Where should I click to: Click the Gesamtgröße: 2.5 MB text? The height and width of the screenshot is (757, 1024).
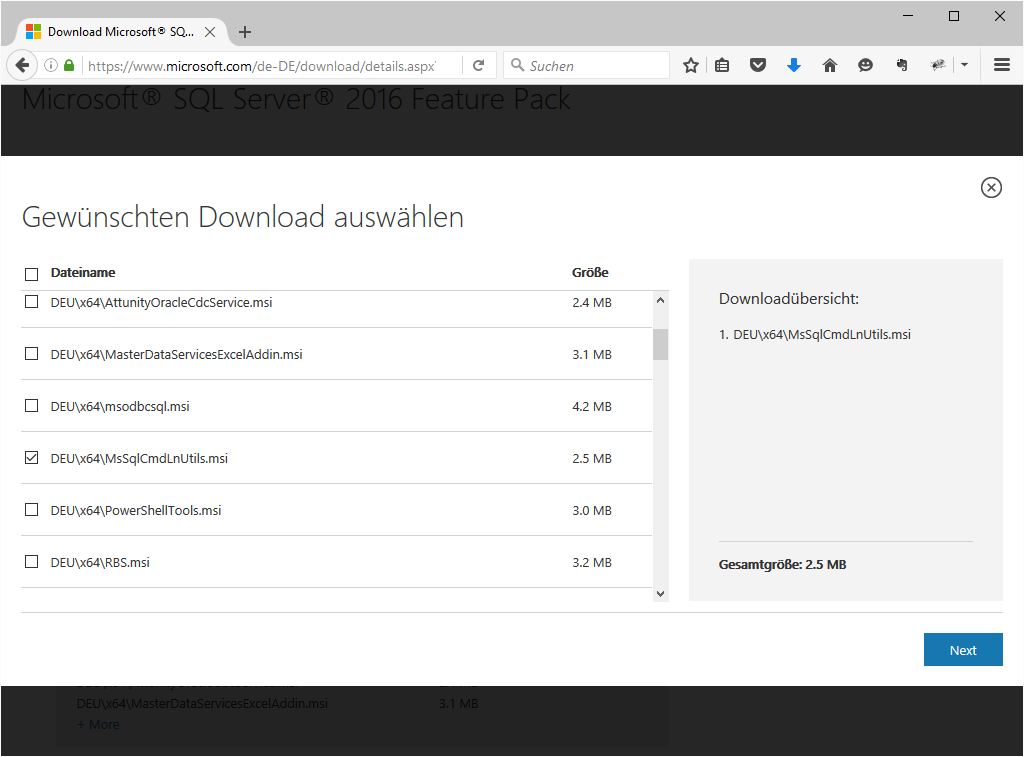782,564
